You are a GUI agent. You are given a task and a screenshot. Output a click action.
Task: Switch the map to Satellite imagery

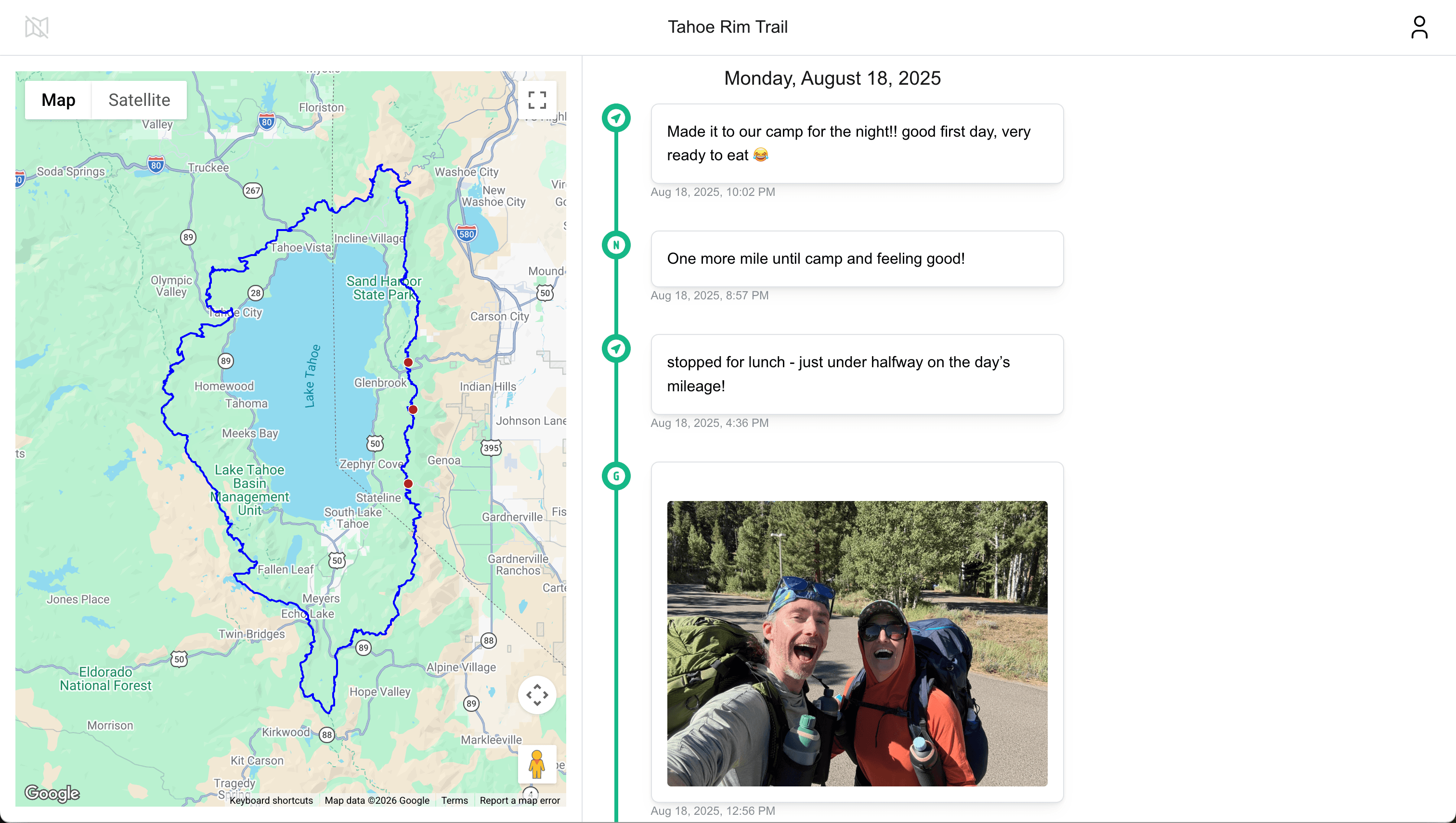coord(139,100)
